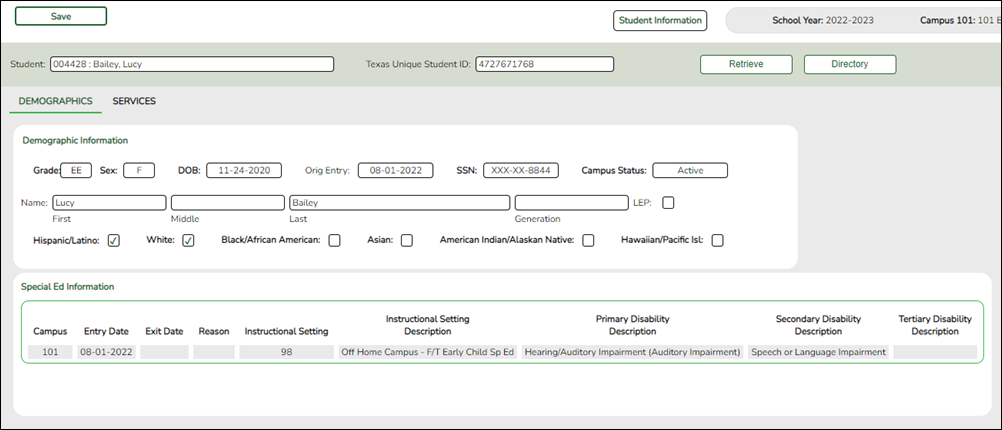The image size is (1002, 430).
Task: Click the Orig Entry date field
Action: [396, 171]
